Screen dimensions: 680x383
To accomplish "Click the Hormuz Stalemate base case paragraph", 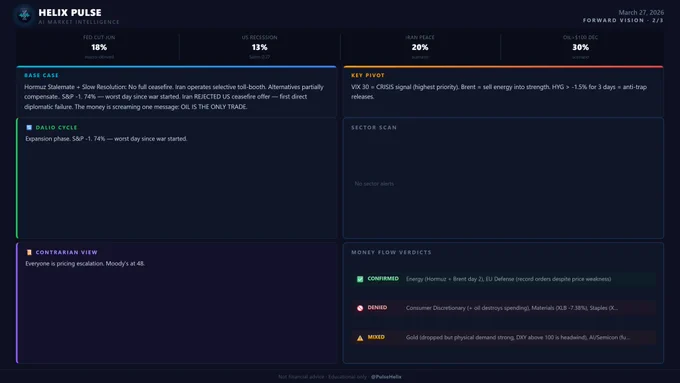I will point(174,97).
